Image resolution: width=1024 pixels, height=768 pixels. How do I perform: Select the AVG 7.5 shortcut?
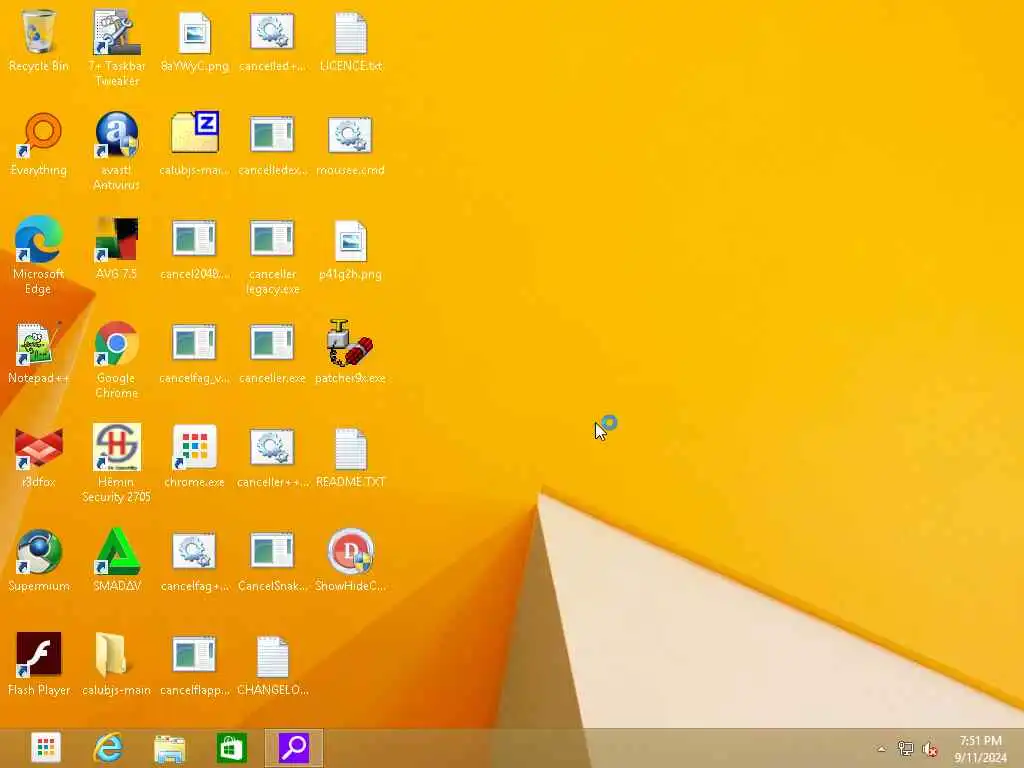click(116, 240)
